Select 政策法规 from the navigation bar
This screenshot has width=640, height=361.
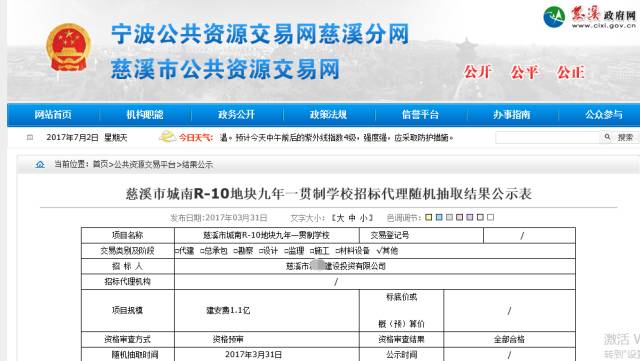pos(329,114)
